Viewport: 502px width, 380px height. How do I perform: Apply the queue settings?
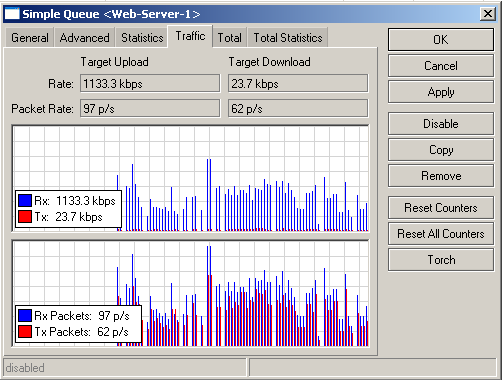point(441,92)
